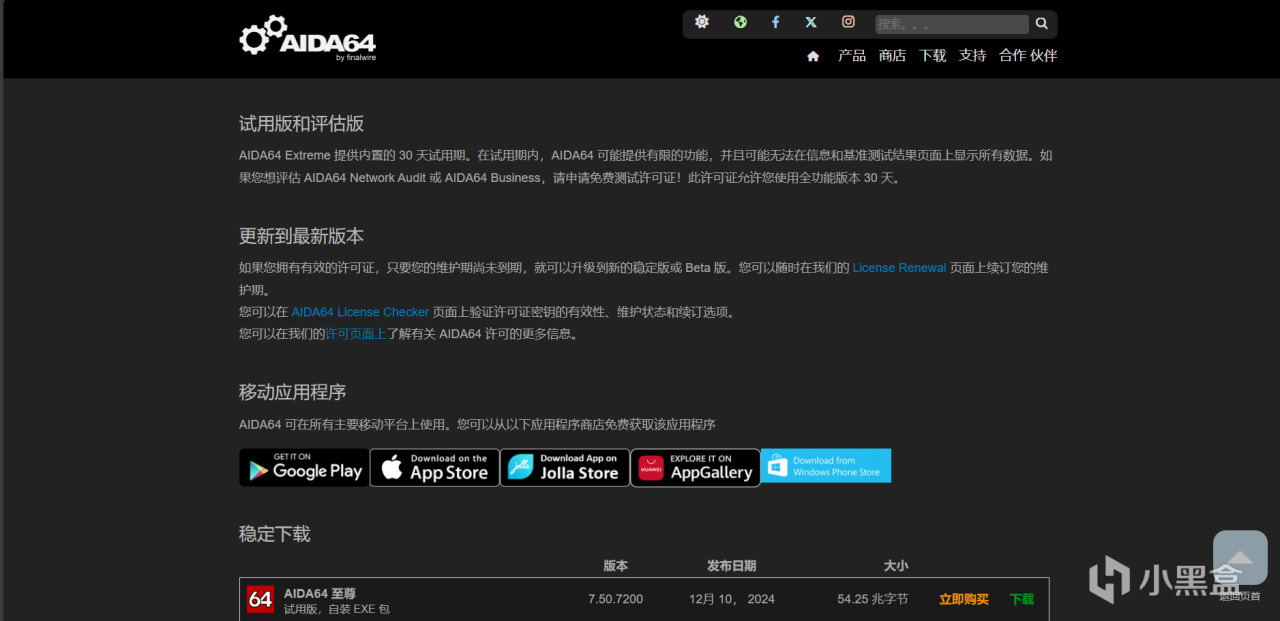The width and height of the screenshot is (1280, 621).
Task: Click the 12月 10, 2024 date
Action: (x=732, y=599)
